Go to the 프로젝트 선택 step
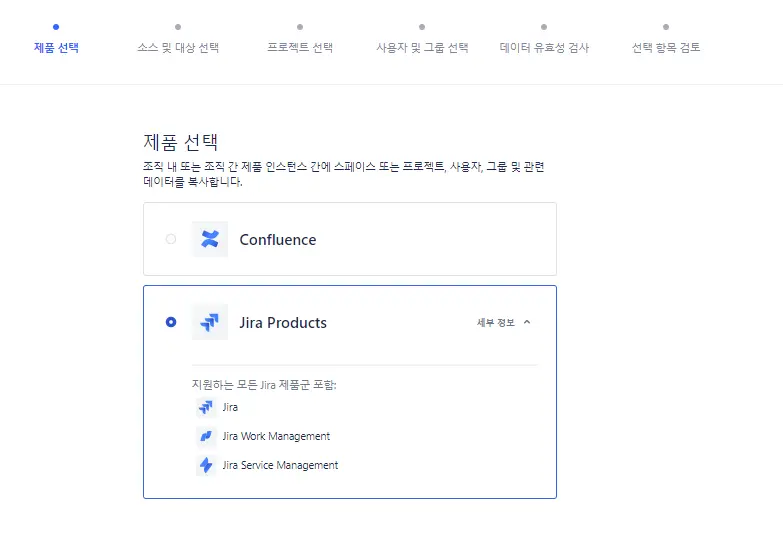Viewport: 783px width, 554px height. pos(300,47)
